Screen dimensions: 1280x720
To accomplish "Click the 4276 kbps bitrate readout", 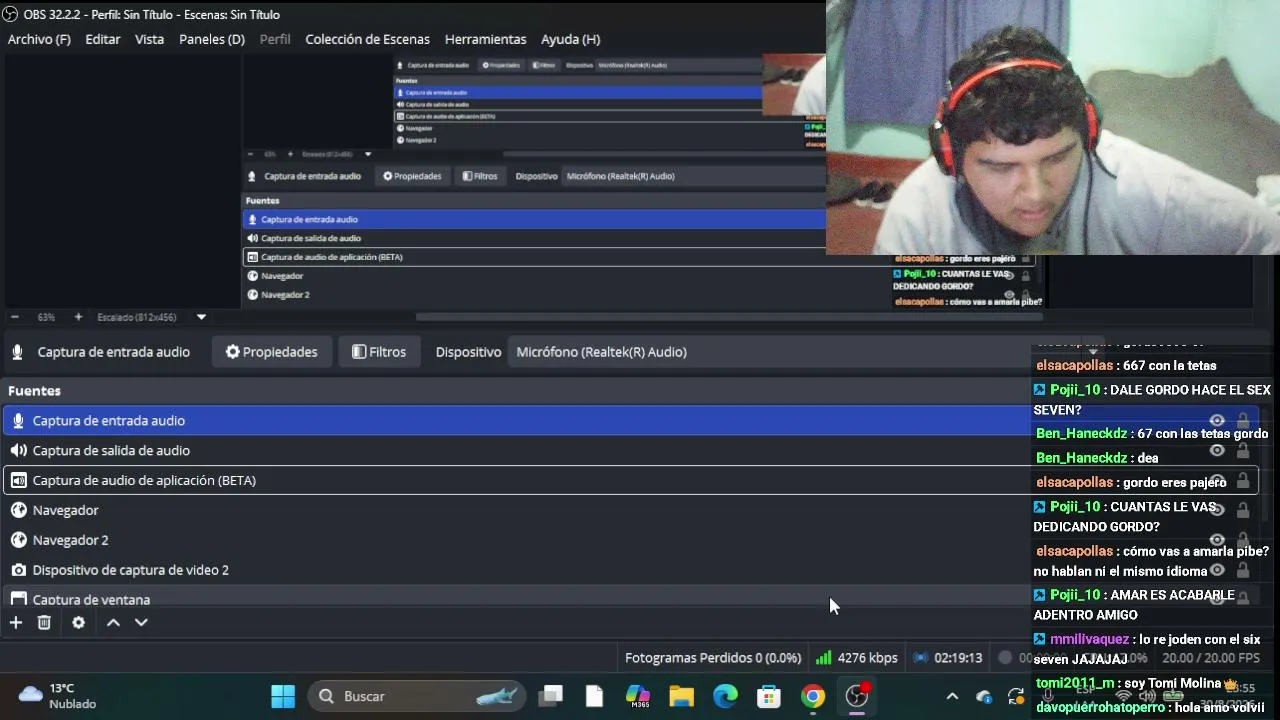I will pyautogui.click(x=867, y=658).
